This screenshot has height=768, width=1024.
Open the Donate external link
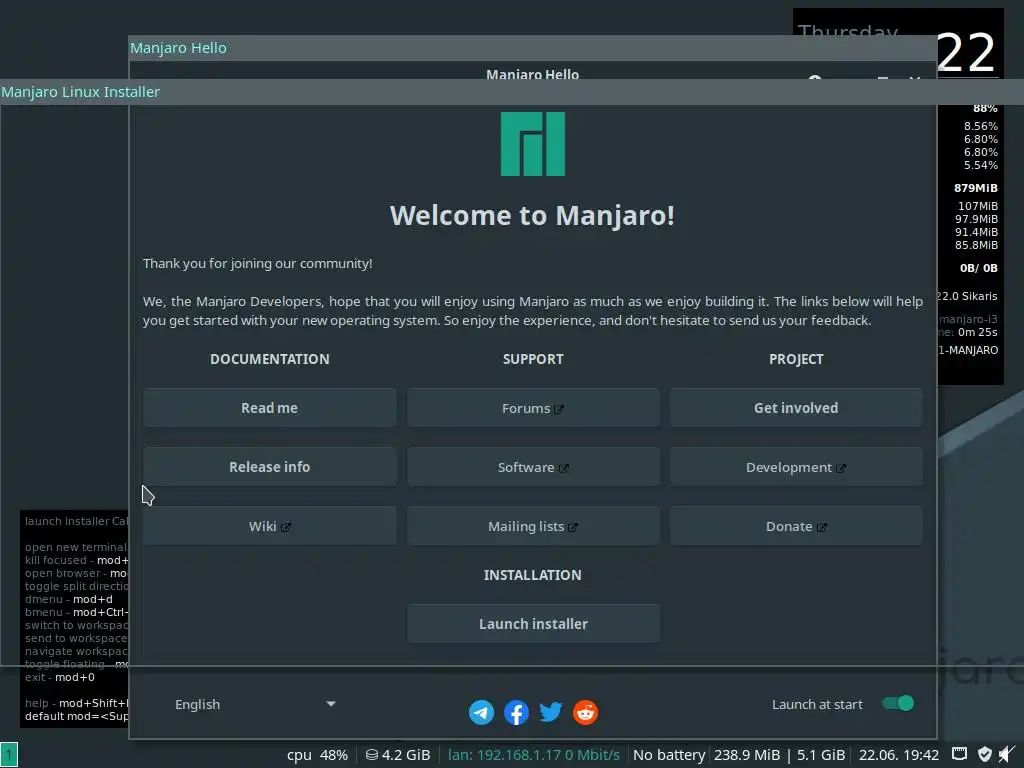click(x=796, y=526)
